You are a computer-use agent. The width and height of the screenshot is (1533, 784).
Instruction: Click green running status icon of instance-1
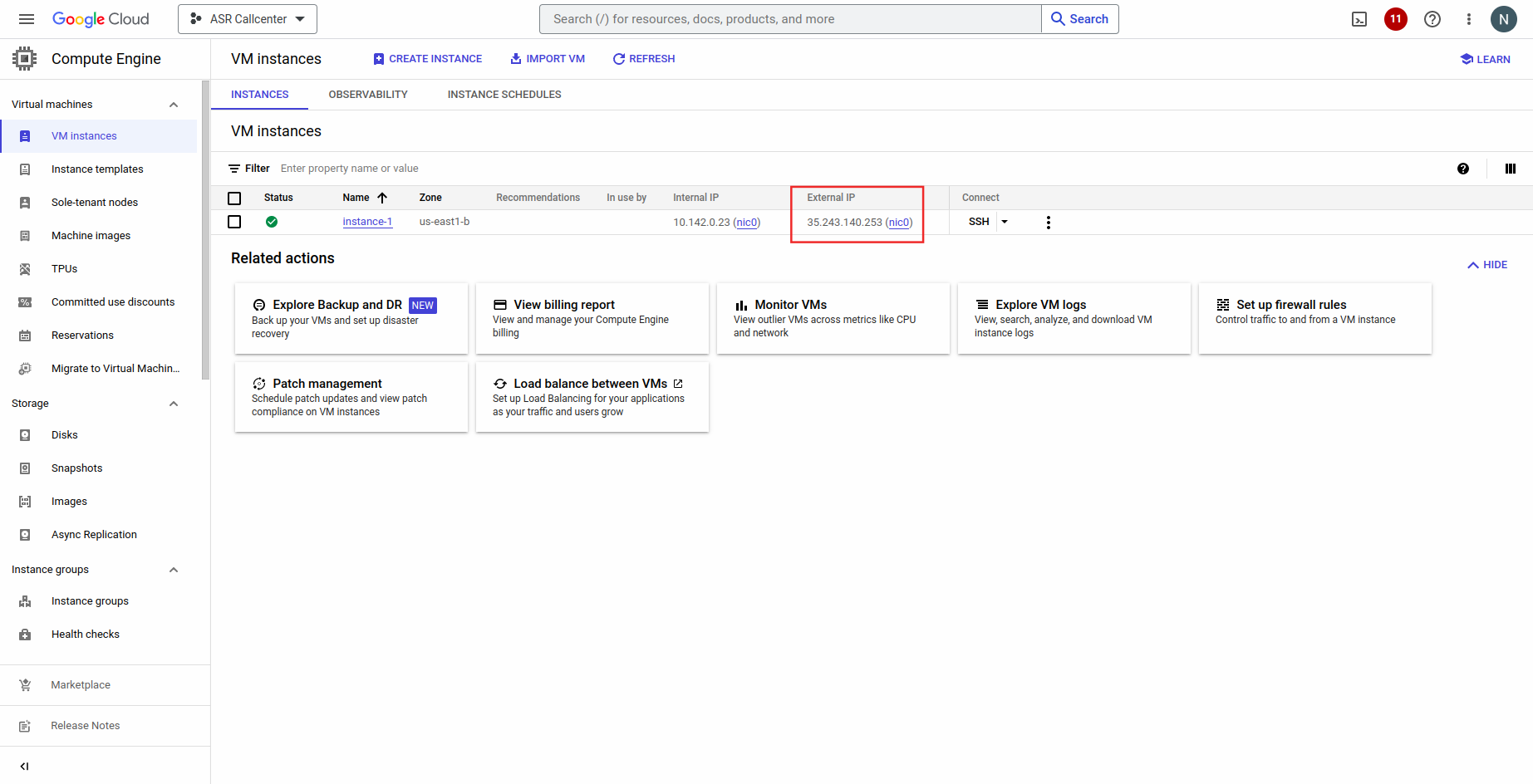272,222
